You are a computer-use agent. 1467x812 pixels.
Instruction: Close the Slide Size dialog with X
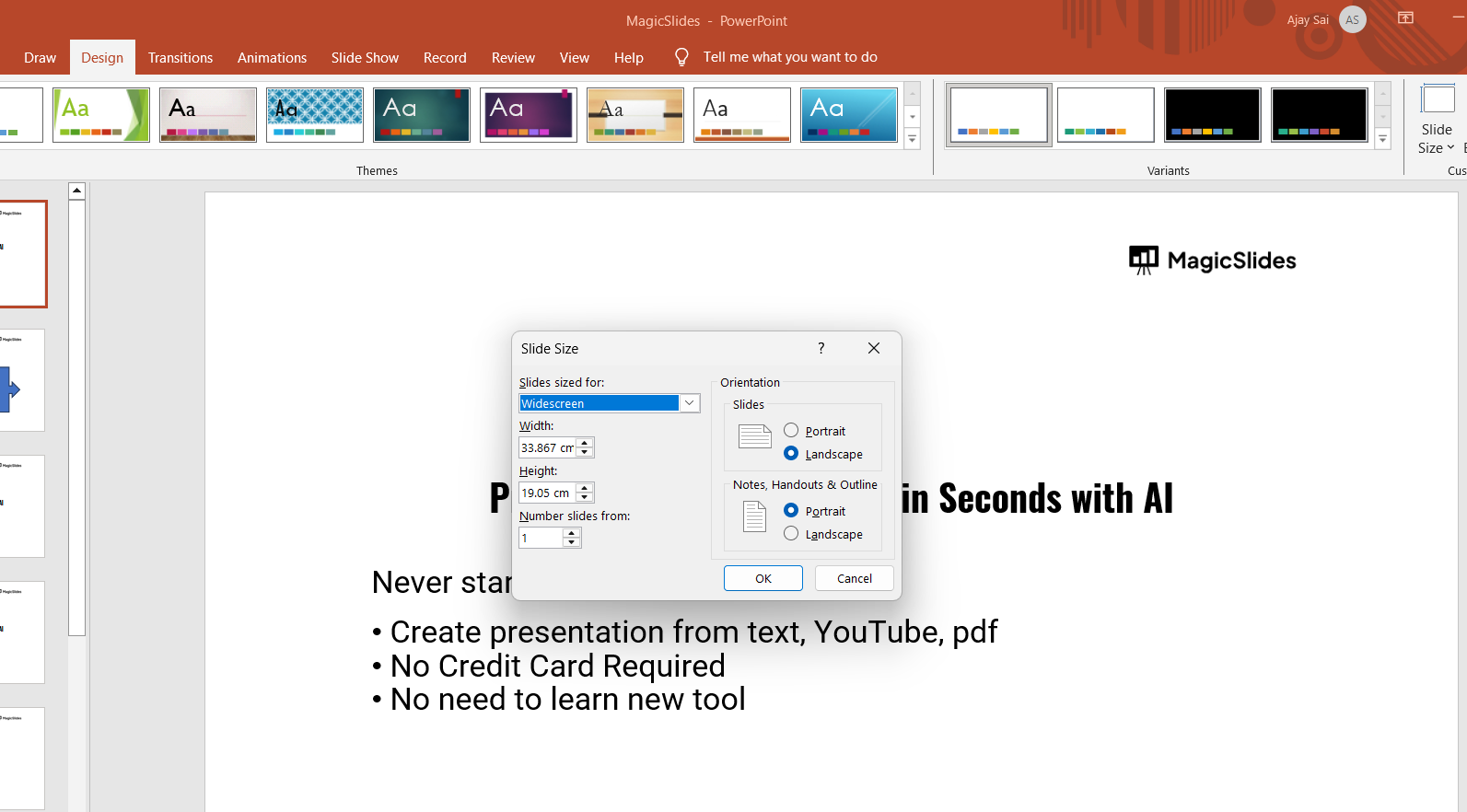(874, 348)
